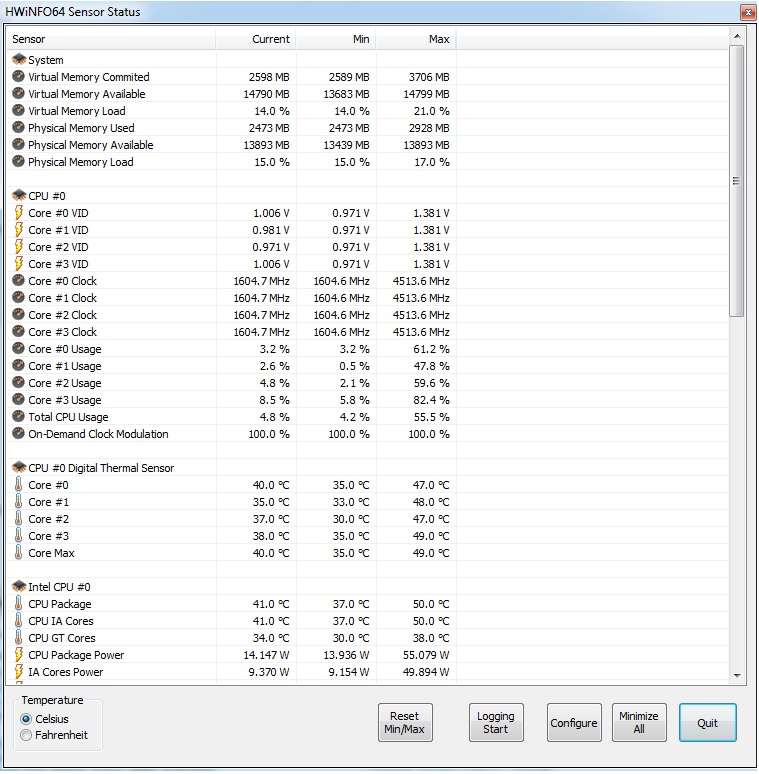759x774 pixels.
Task: Click the Physical Memory Used gauge icon
Action: point(18,128)
